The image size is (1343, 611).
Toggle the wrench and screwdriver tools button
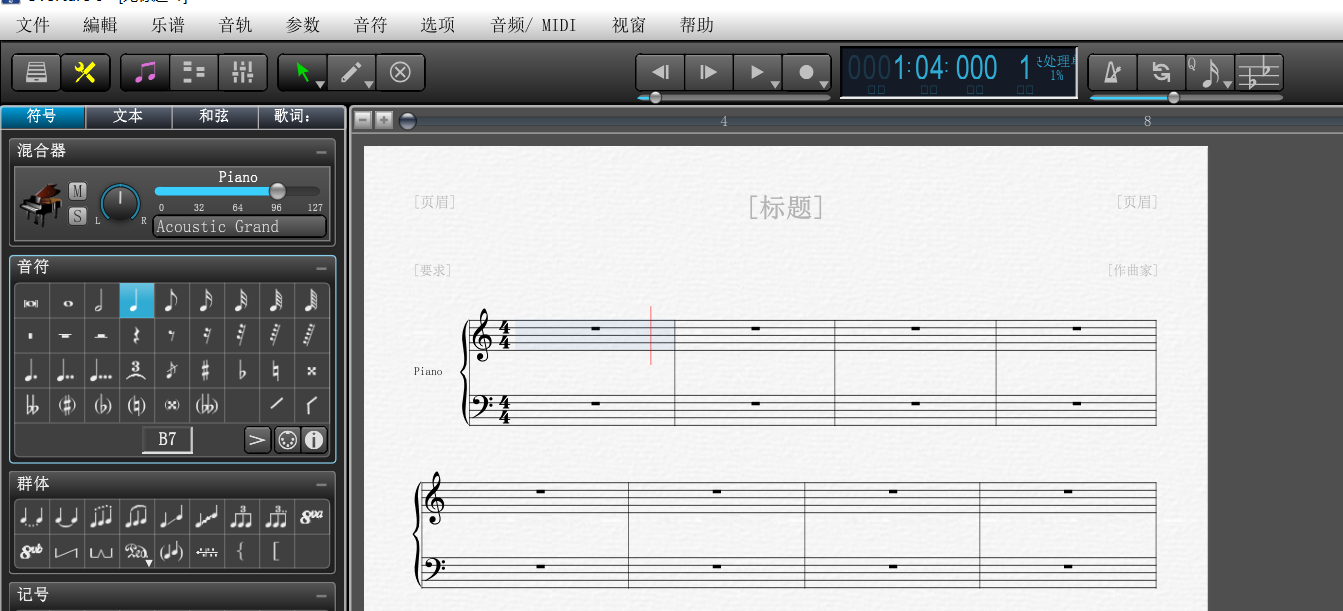pyautogui.click(x=86, y=72)
